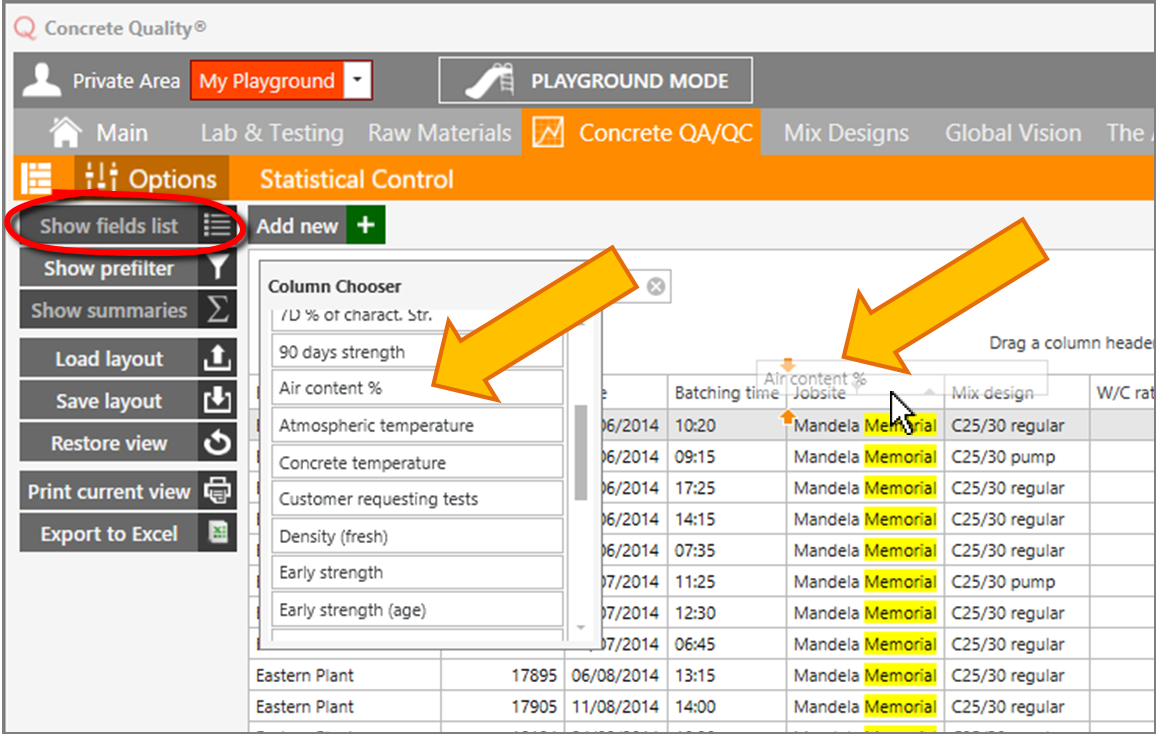Screen dimensions: 1156x734
Task: Click the sigma summaries icon
Action: (217, 310)
